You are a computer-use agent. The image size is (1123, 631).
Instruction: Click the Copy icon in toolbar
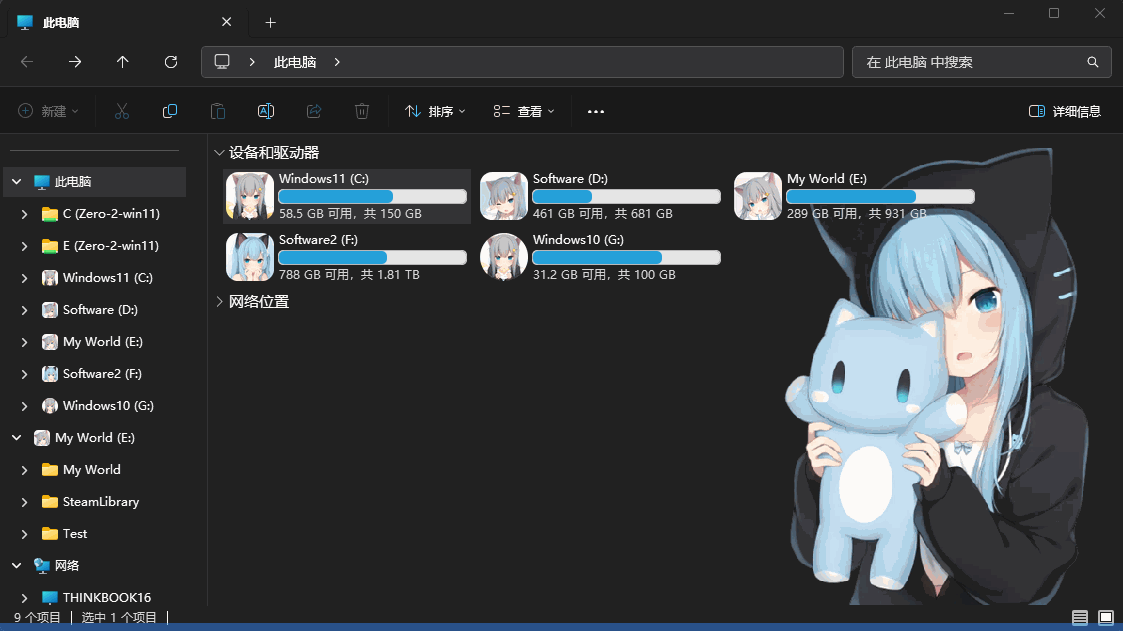click(170, 111)
